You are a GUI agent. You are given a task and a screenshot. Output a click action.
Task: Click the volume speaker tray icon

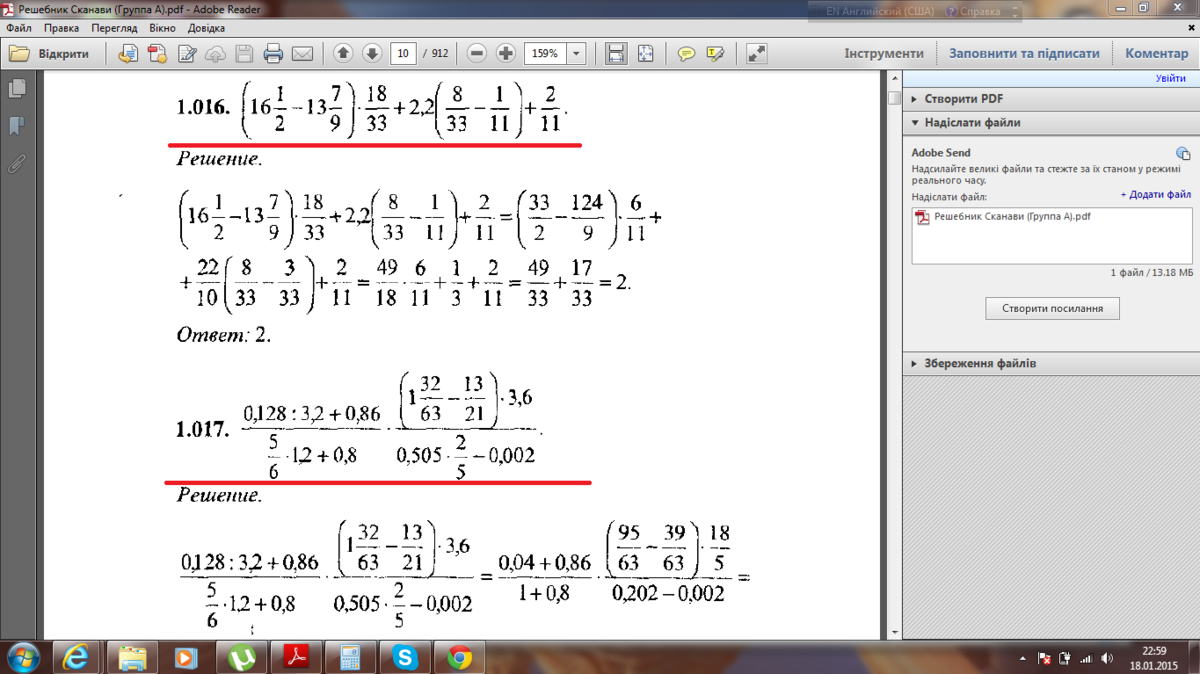click(x=1108, y=658)
